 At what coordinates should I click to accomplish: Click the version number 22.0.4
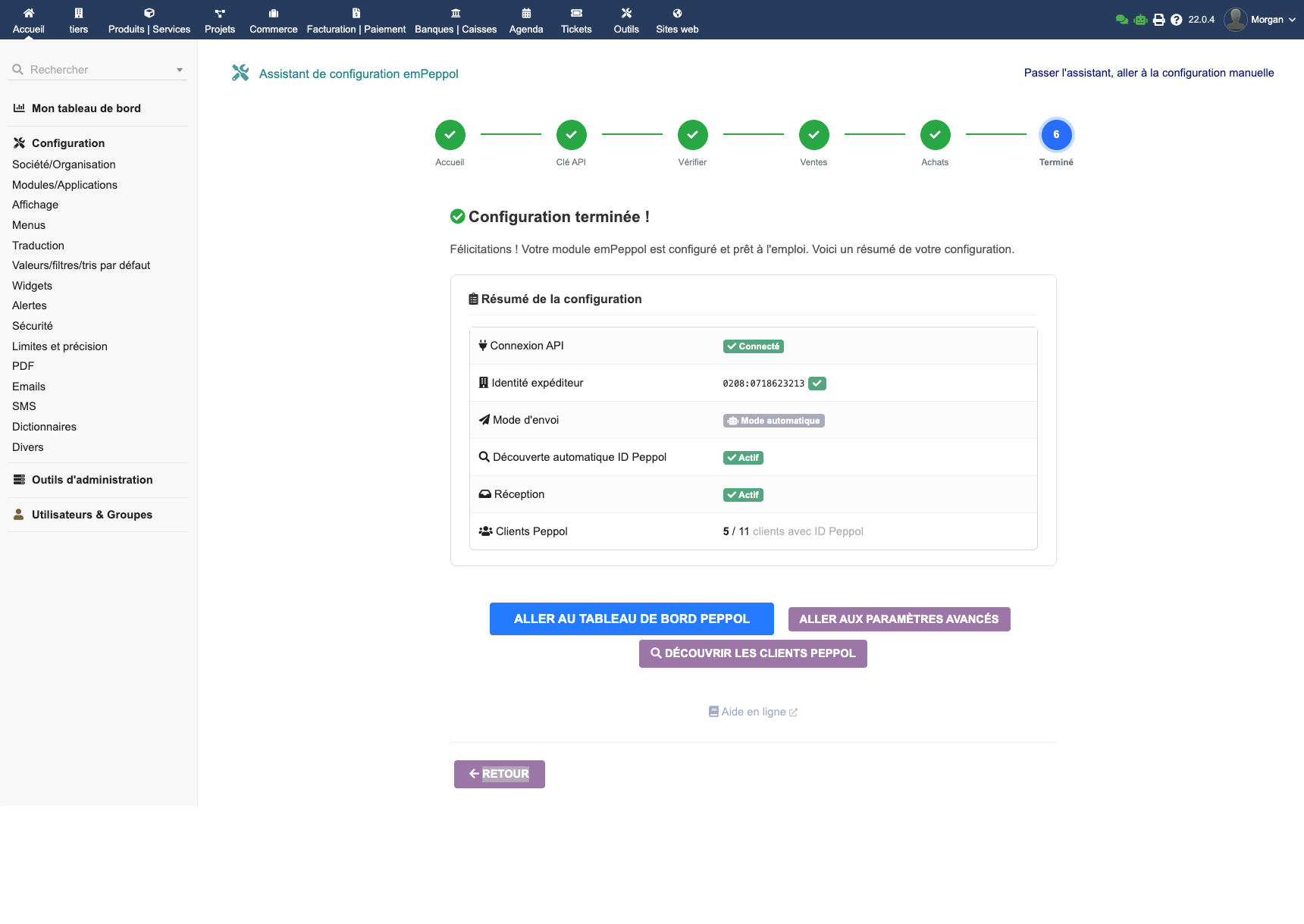click(x=1202, y=20)
